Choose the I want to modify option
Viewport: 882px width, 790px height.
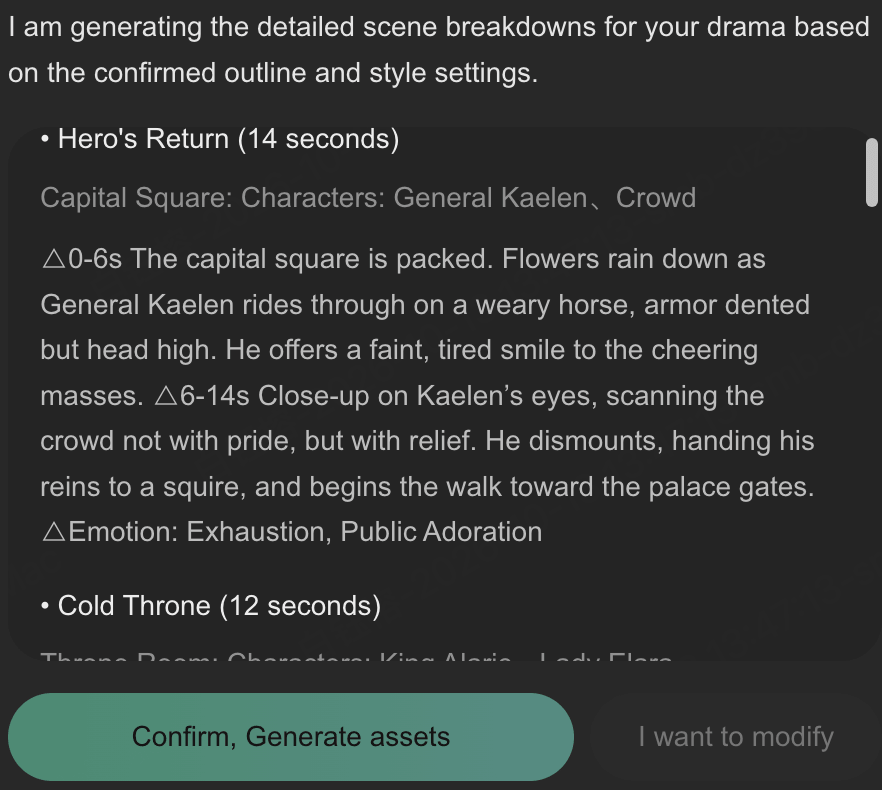click(x=736, y=737)
